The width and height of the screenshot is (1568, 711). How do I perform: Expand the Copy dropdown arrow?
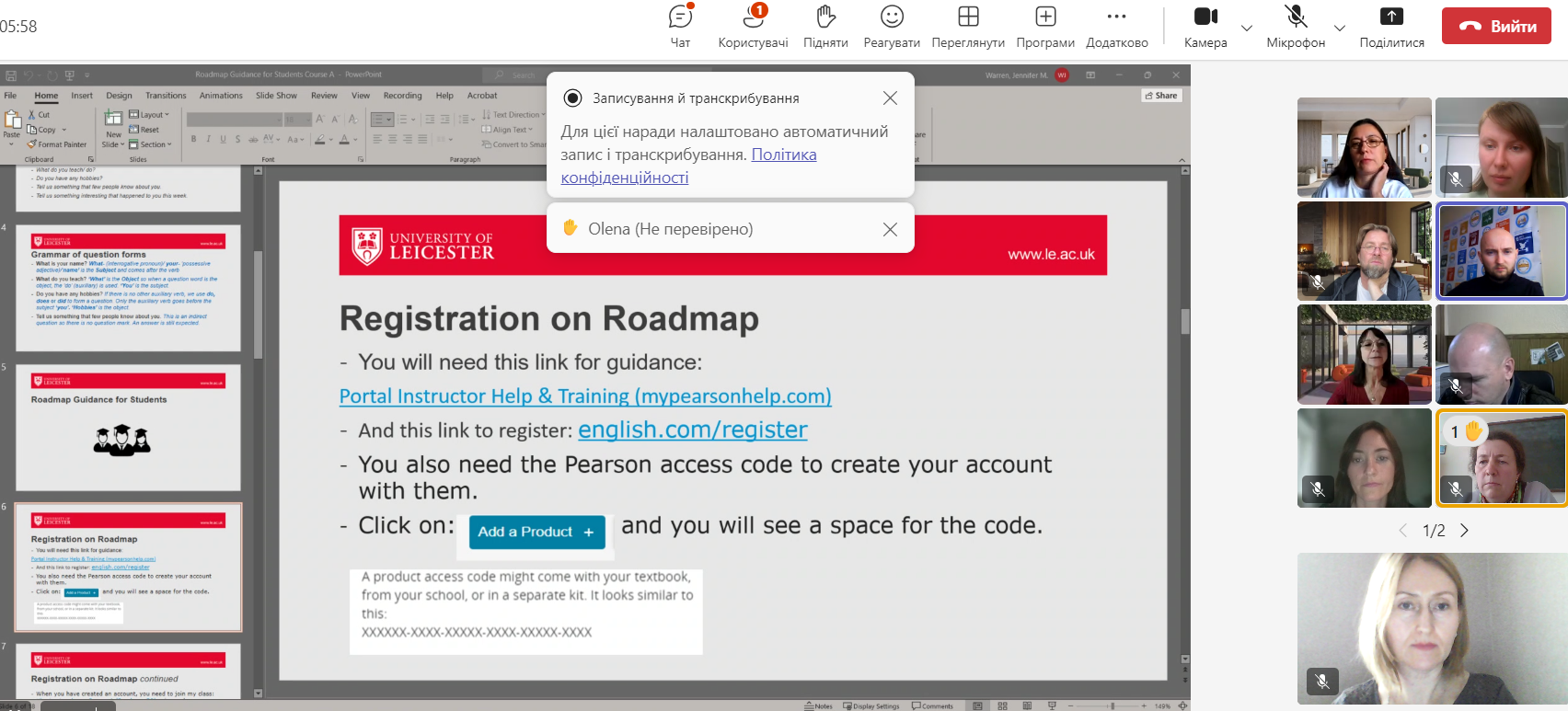pos(64,130)
